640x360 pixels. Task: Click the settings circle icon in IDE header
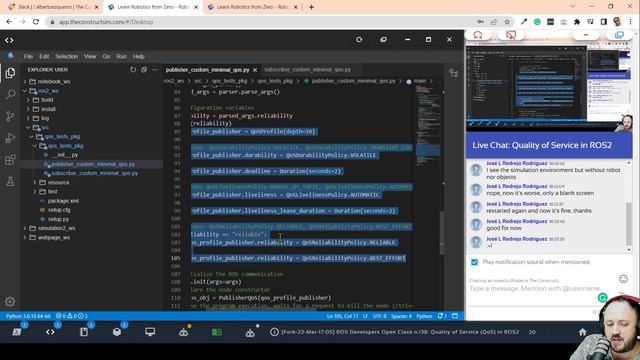point(359,40)
